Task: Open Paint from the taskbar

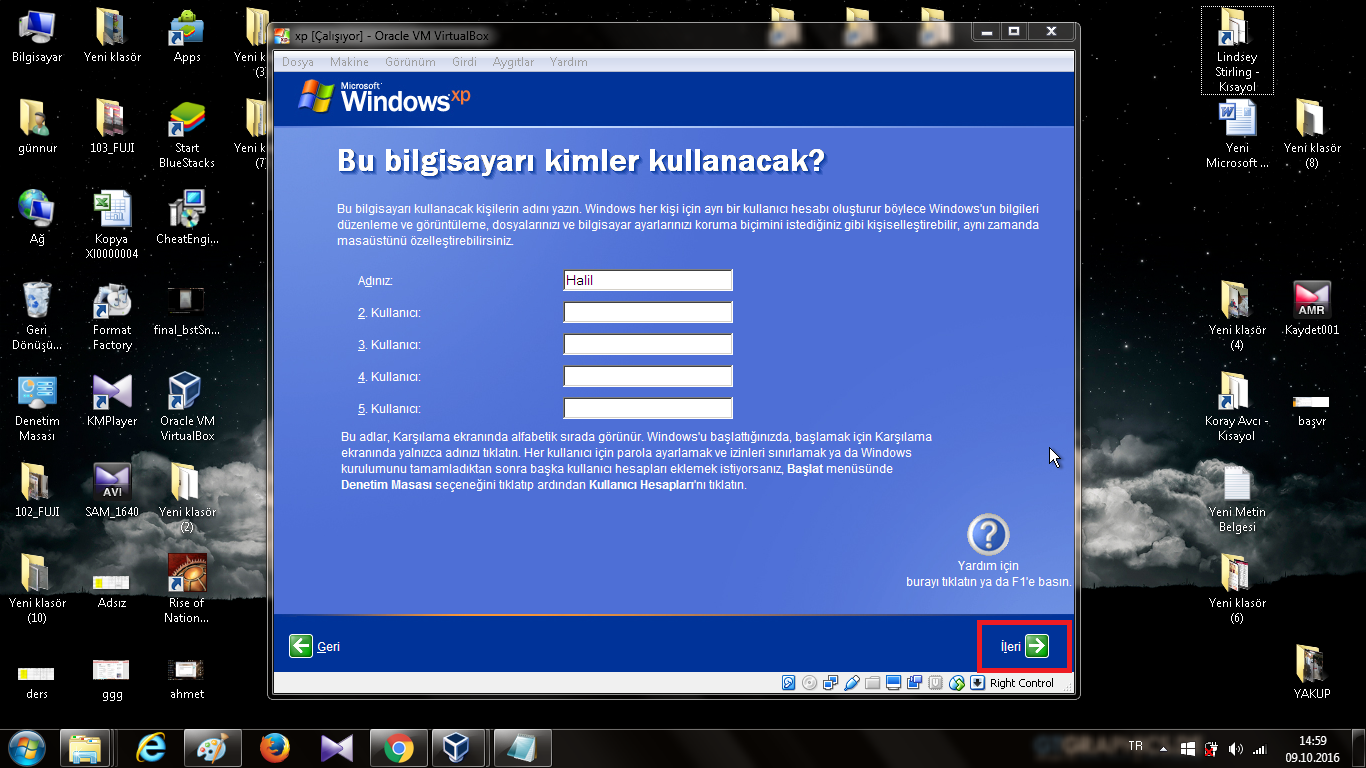Action: click(x=214, y=748)
